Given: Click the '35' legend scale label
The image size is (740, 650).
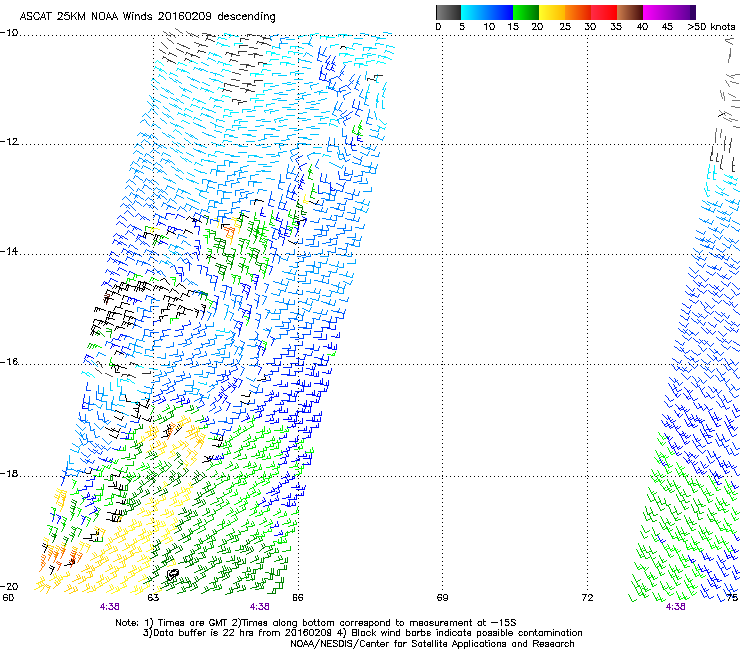Looking at the screenshot, I should click(x=616, y=27).
